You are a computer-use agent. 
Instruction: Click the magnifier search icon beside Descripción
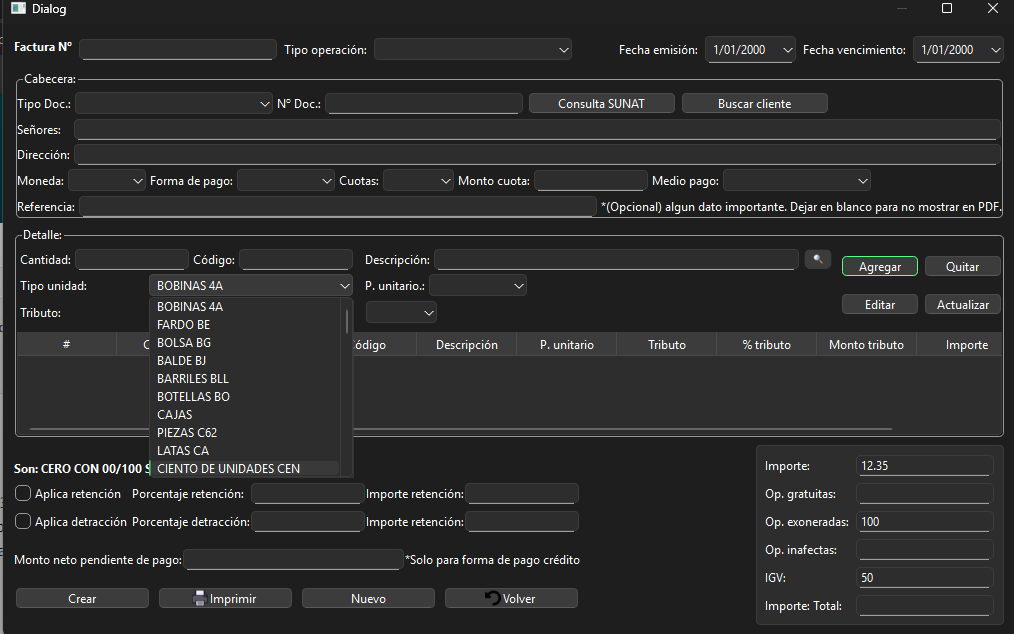point(817,259)
